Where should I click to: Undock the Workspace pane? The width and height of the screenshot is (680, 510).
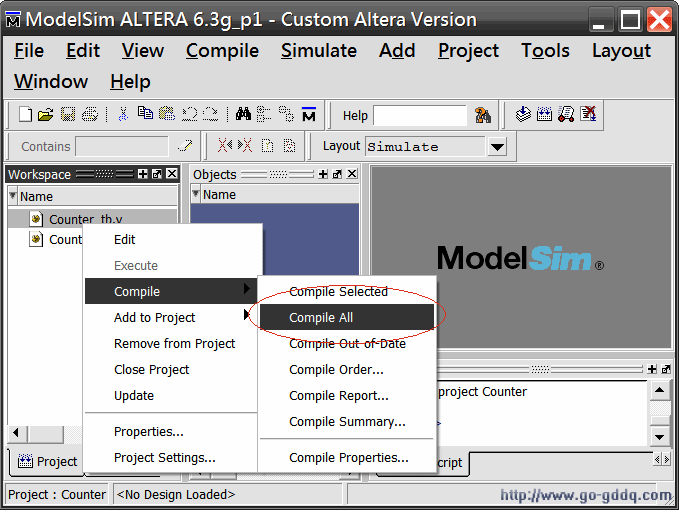pos(157,174)
